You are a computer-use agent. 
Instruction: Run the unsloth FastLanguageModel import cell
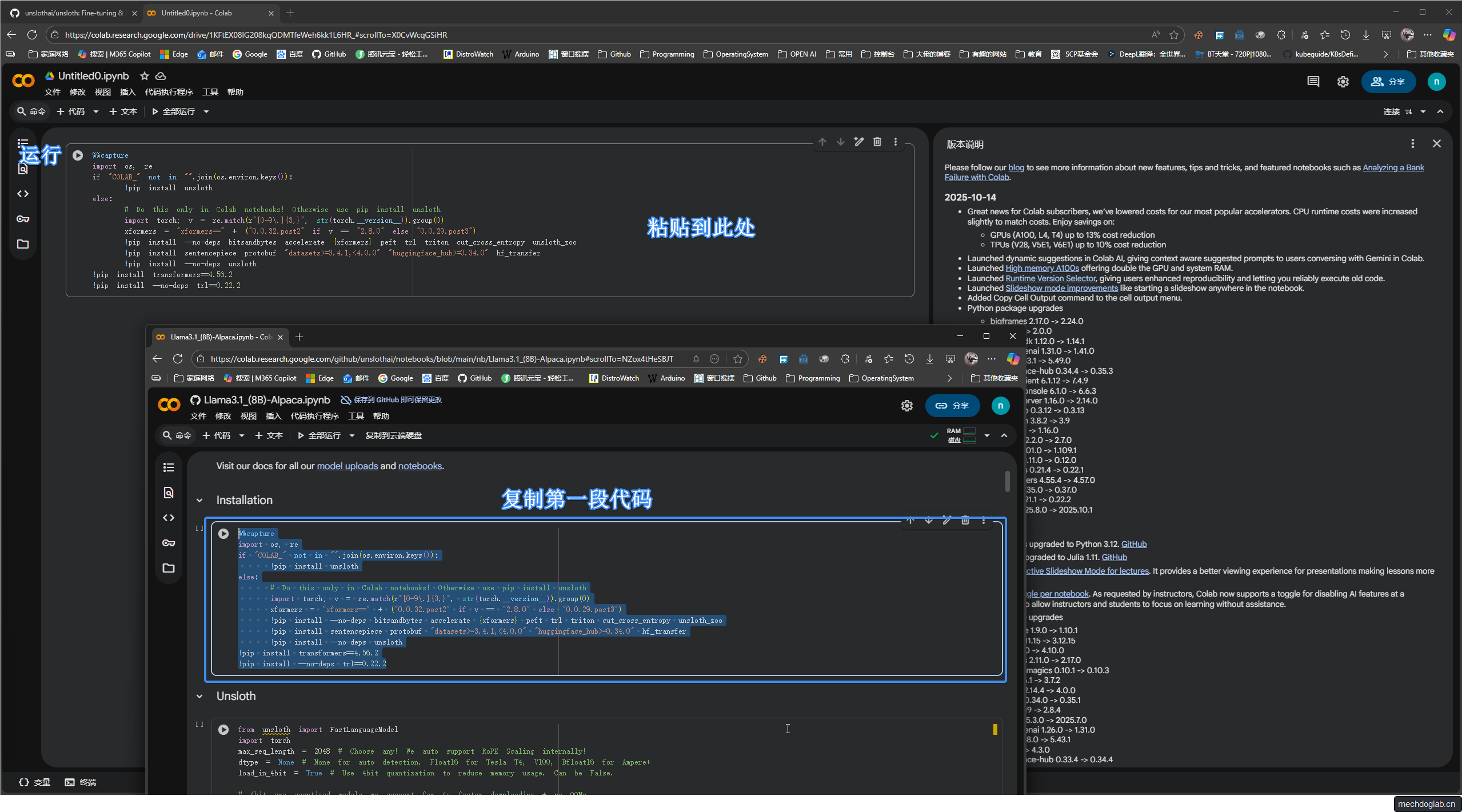point(223,730)
